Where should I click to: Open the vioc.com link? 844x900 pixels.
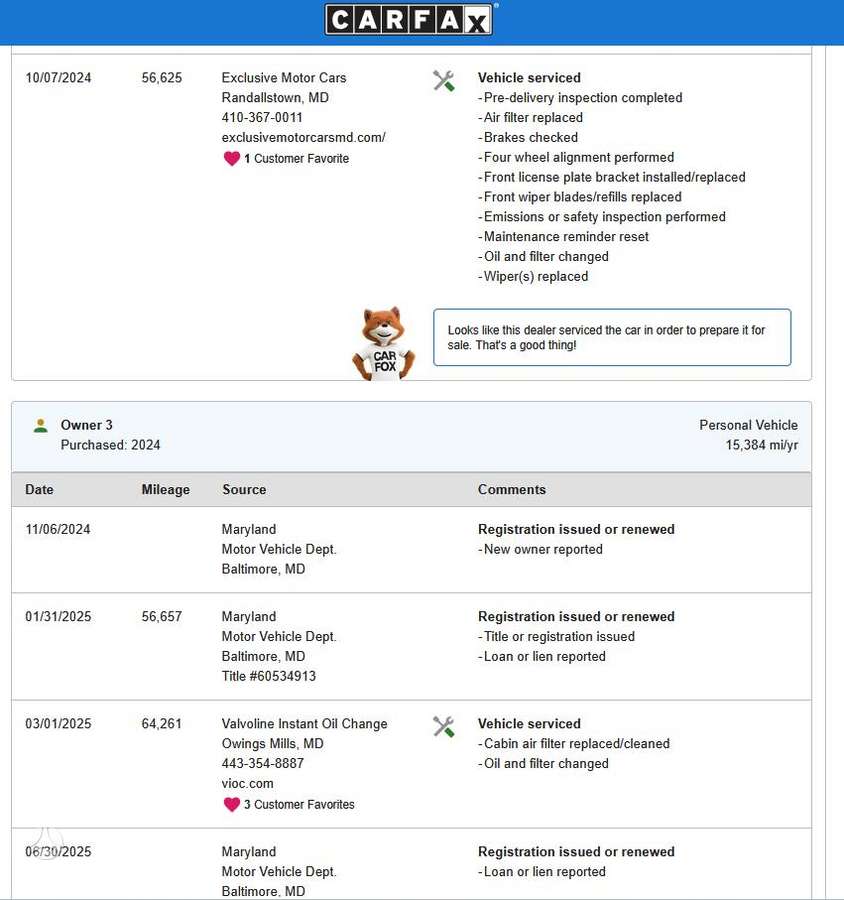pyautogui.click(x=247, y=783)
